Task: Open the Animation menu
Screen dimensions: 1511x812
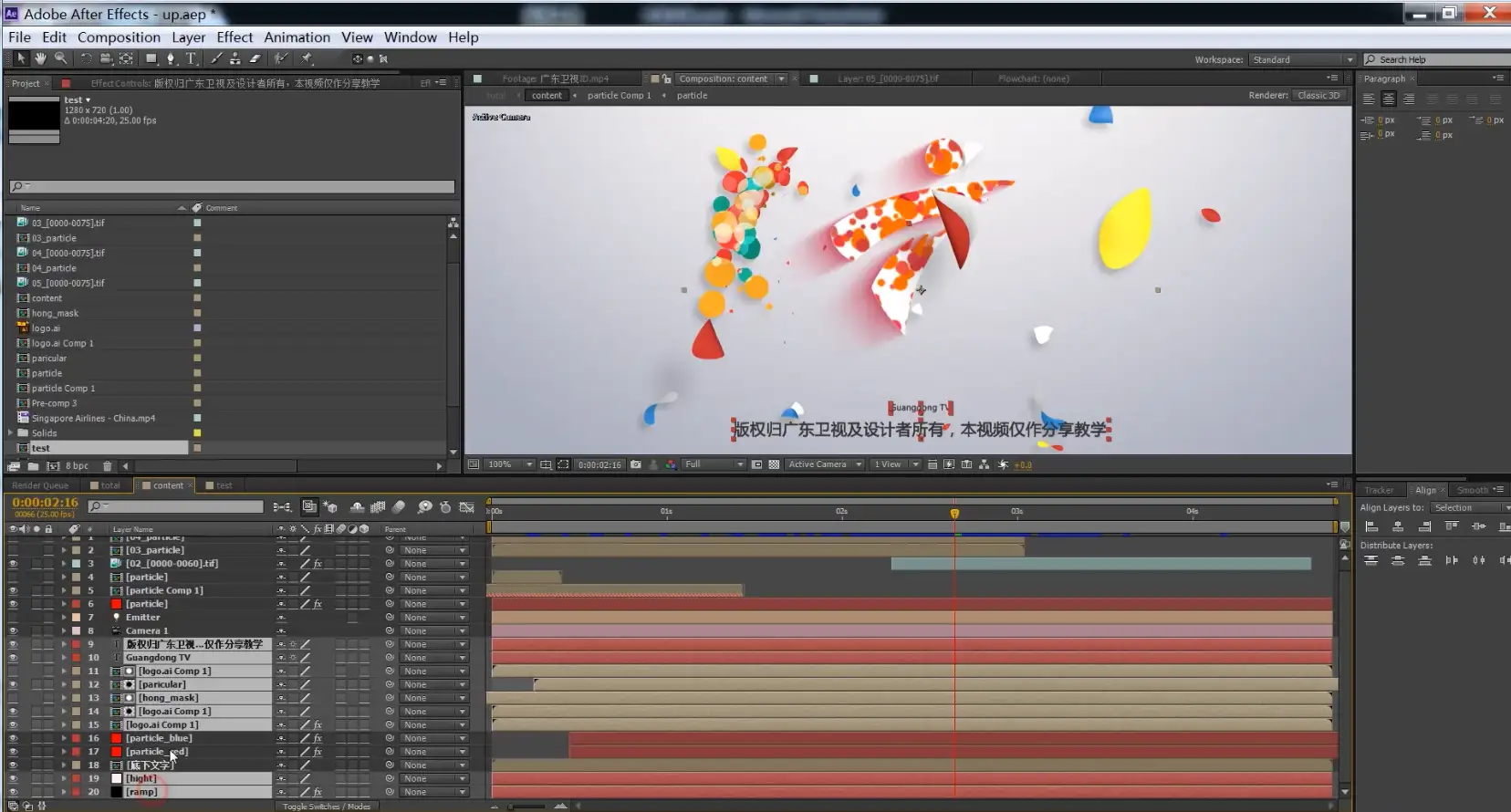Action: click(297, 37)
